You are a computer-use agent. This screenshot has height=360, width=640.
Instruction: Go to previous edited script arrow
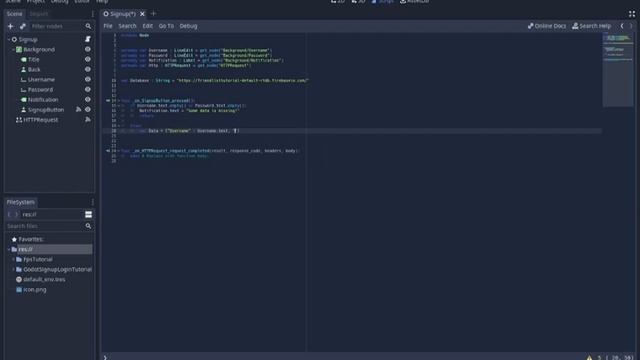click(622, 26)
